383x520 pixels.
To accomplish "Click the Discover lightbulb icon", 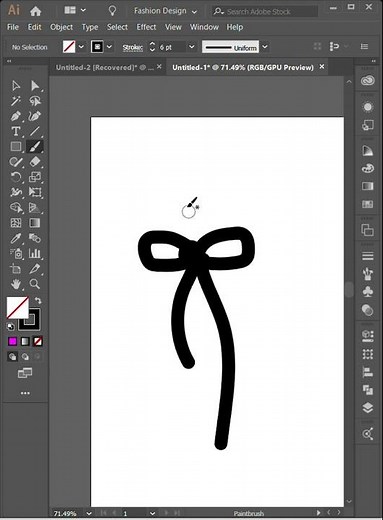I will click(112, 11).
